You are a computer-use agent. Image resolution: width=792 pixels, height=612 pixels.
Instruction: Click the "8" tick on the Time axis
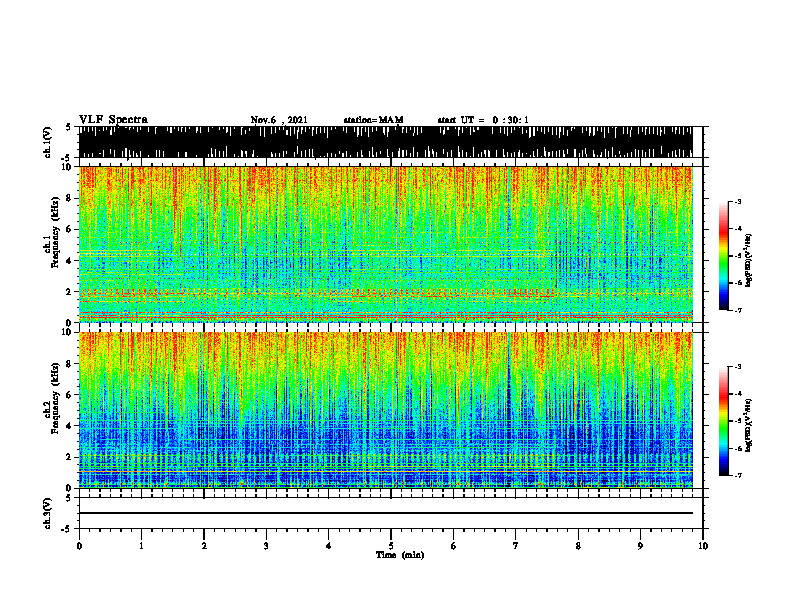(x=578, y=546)
